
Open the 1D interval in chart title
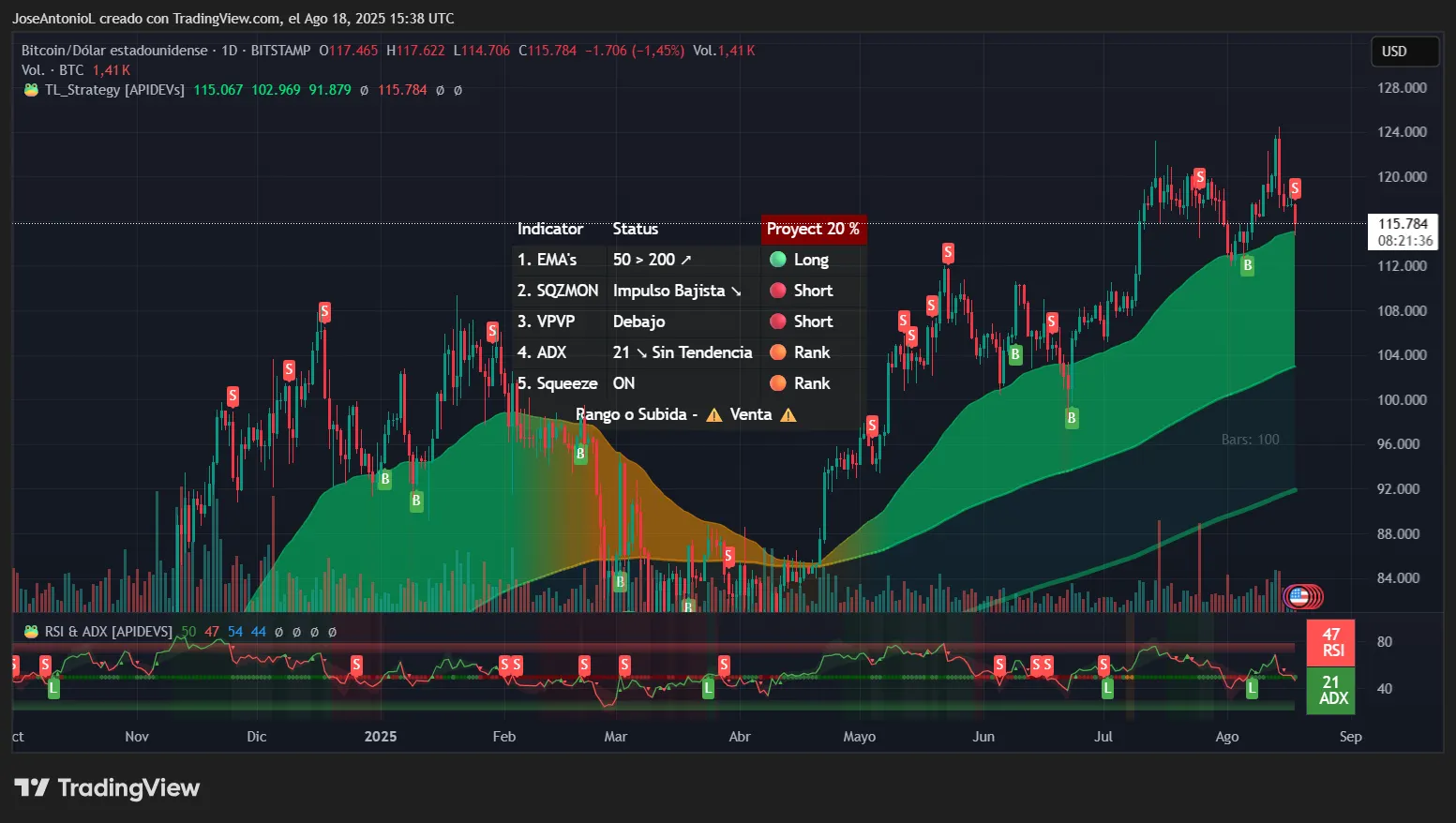[x=229, y=51]
